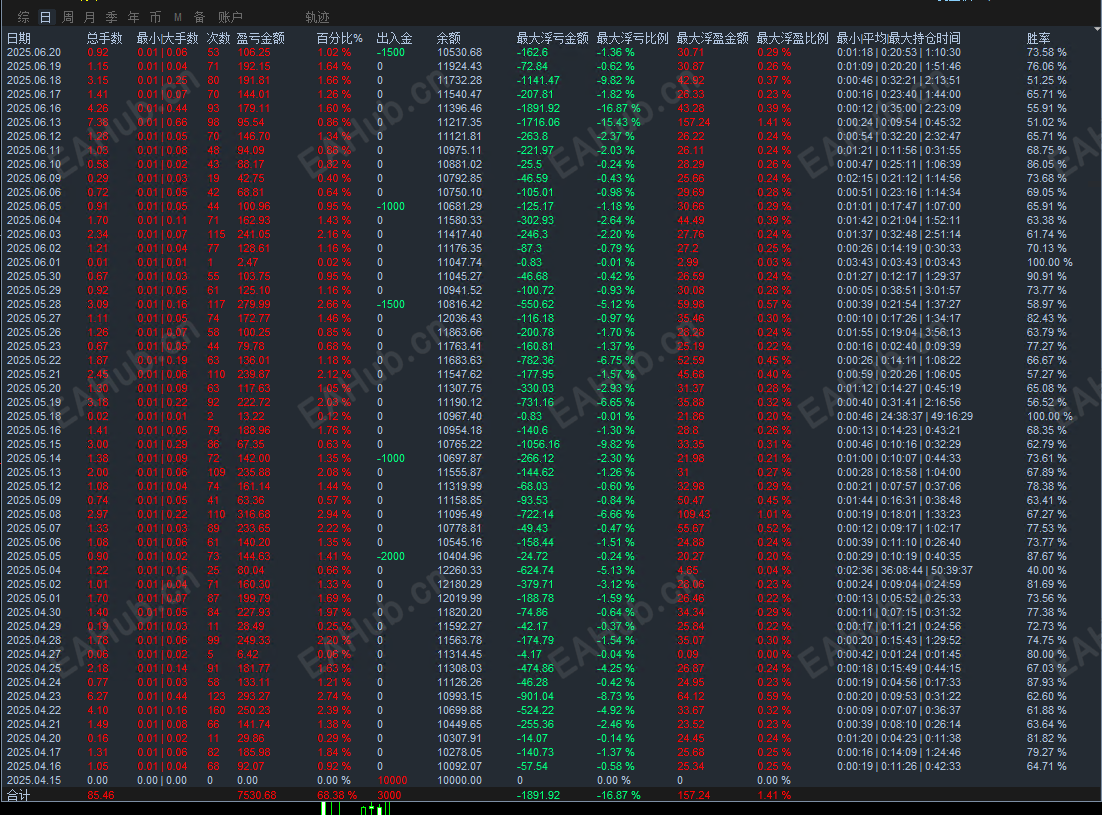The height and width of the screenshot is (815, 1102).
Task: Switch to the 月 monthly tab
Action: tap(89, 17)
